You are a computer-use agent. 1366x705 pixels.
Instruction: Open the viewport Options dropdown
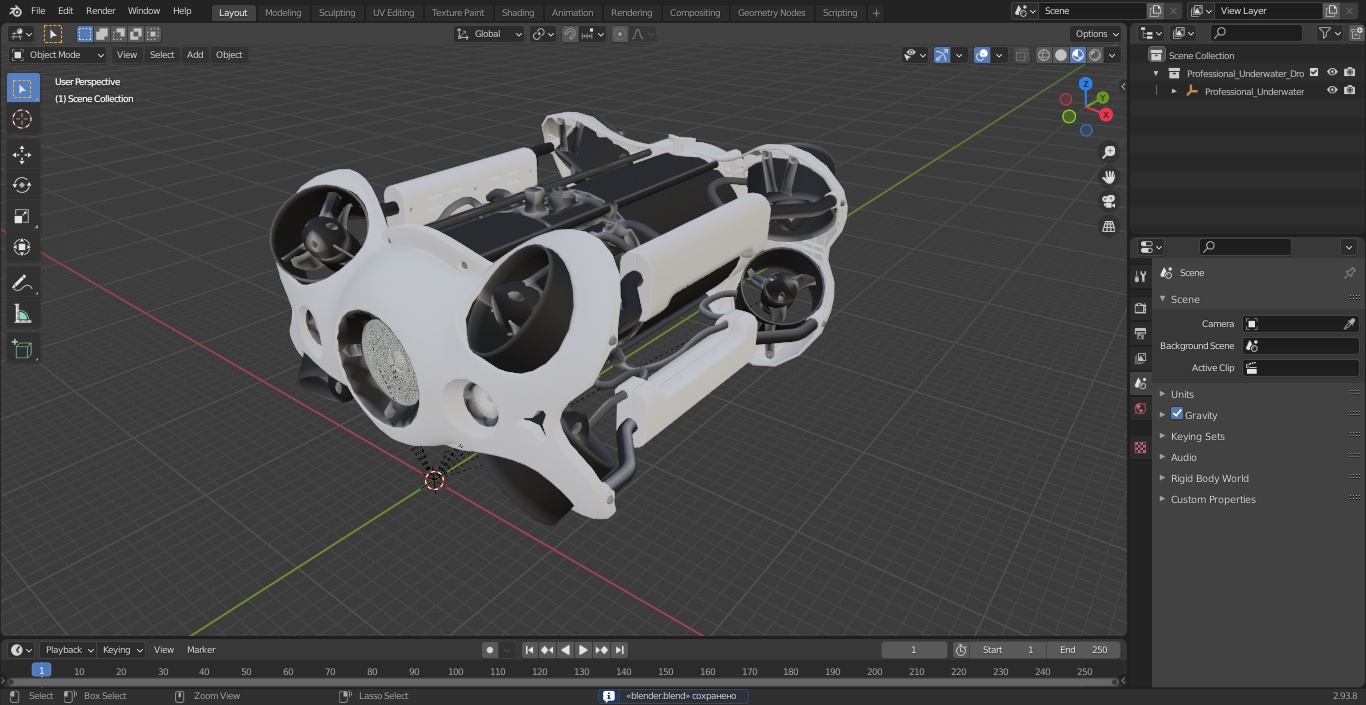[1097, 34]
